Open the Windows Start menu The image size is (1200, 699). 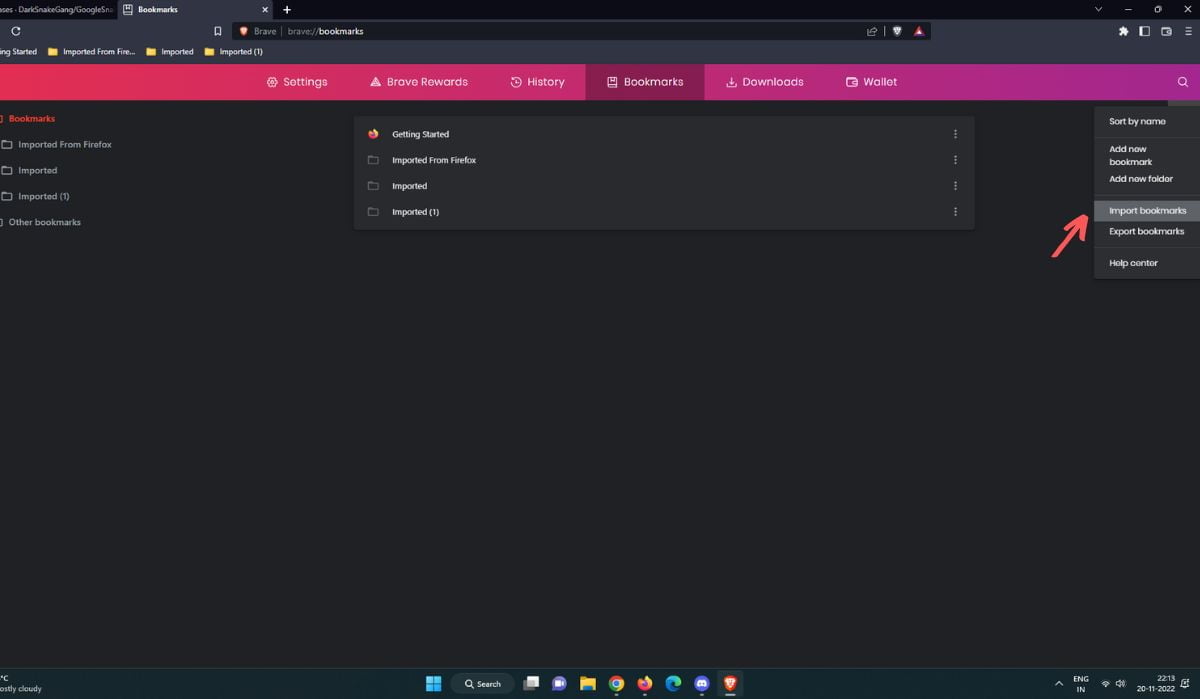point(433,684)
